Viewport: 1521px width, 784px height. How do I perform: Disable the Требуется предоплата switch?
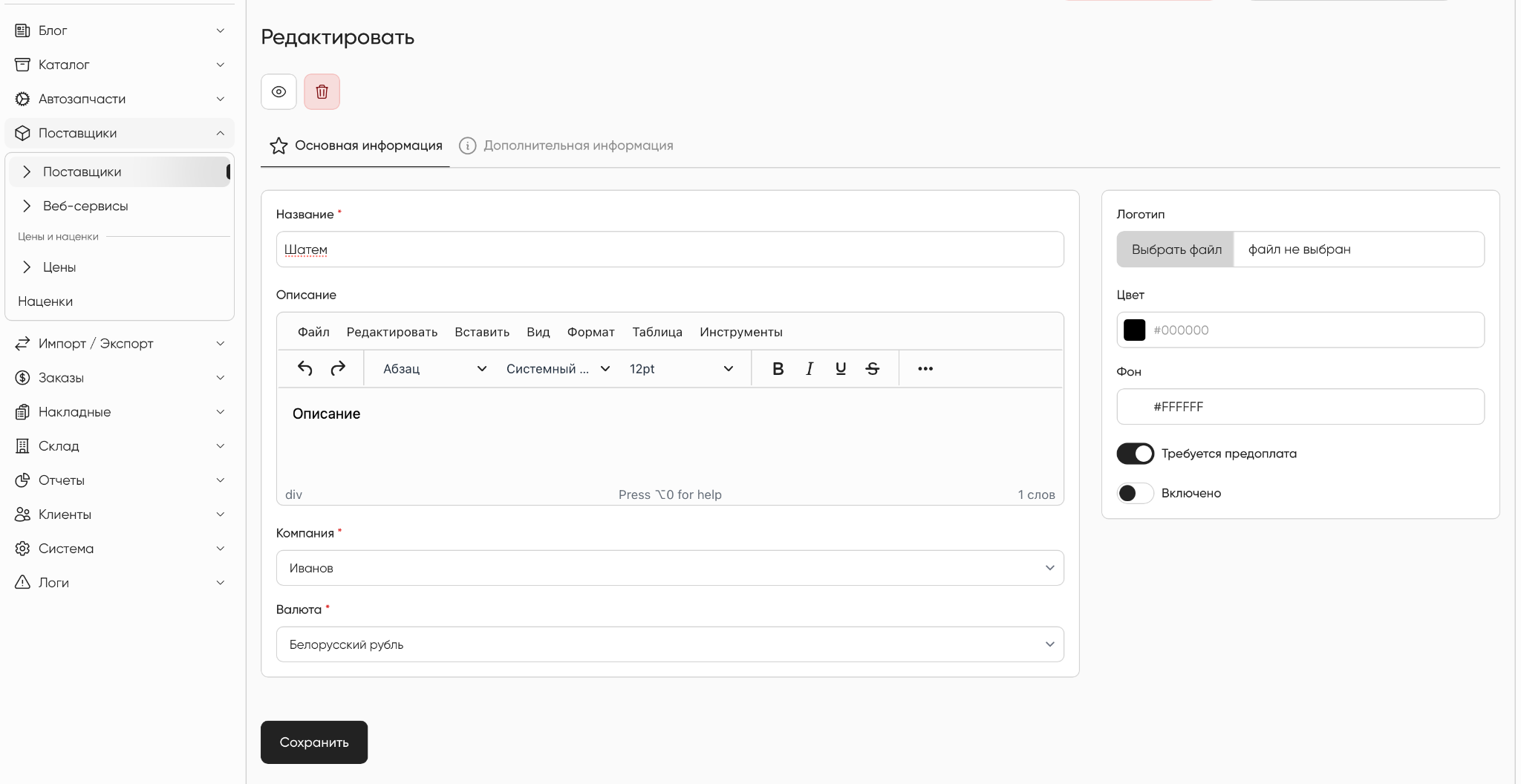pyautogui.click(x=1135, y=454)
